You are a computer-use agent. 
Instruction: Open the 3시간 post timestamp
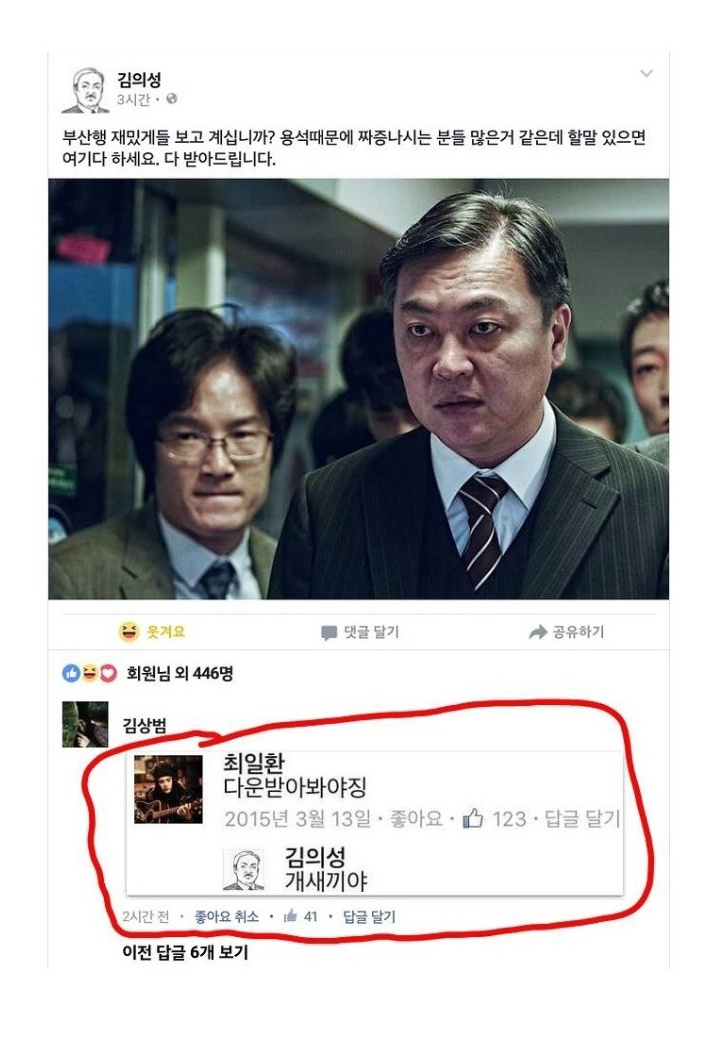(133, 99)
